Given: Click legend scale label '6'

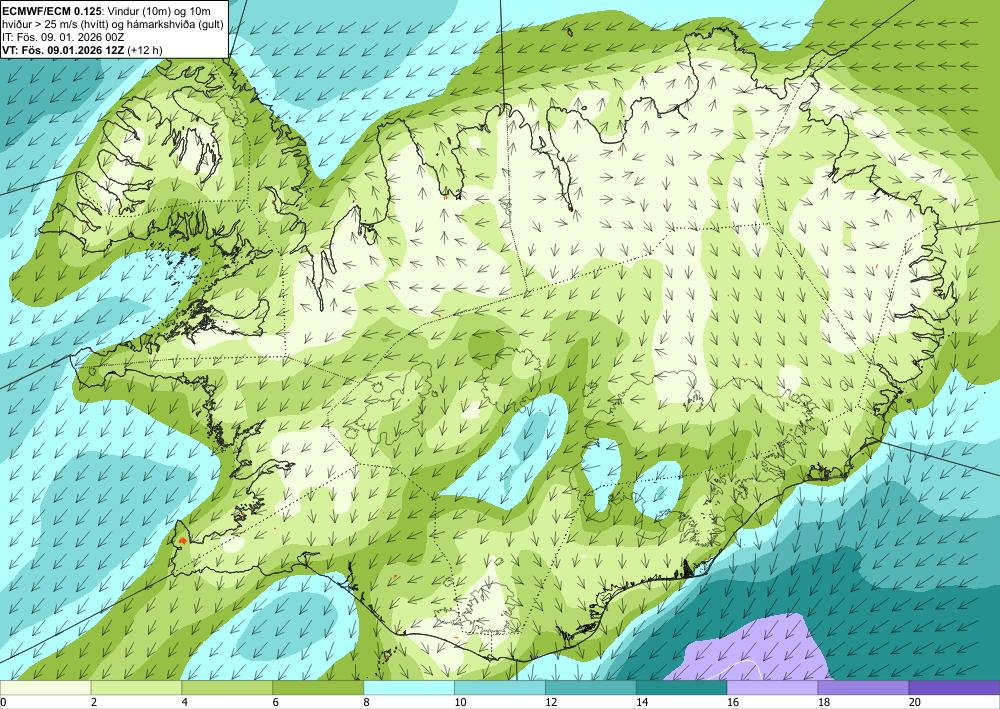Looking at the screenshot, I should [276, 703].
